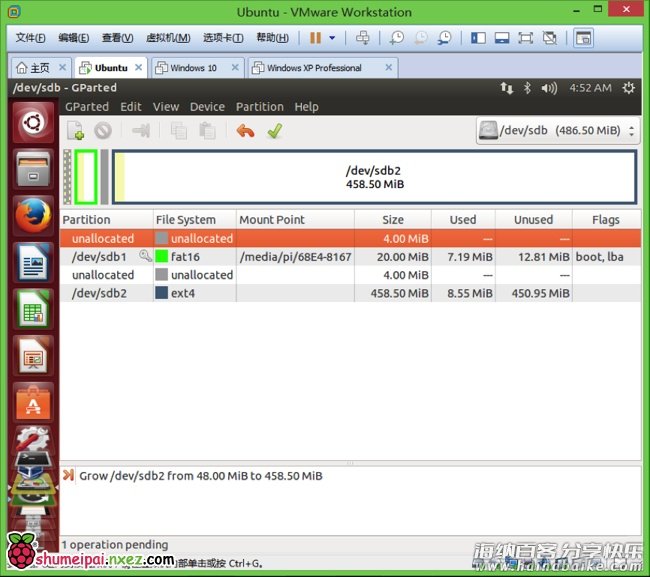
Task: Click the GParted New partition icon
Action: [x=75, y=131]
